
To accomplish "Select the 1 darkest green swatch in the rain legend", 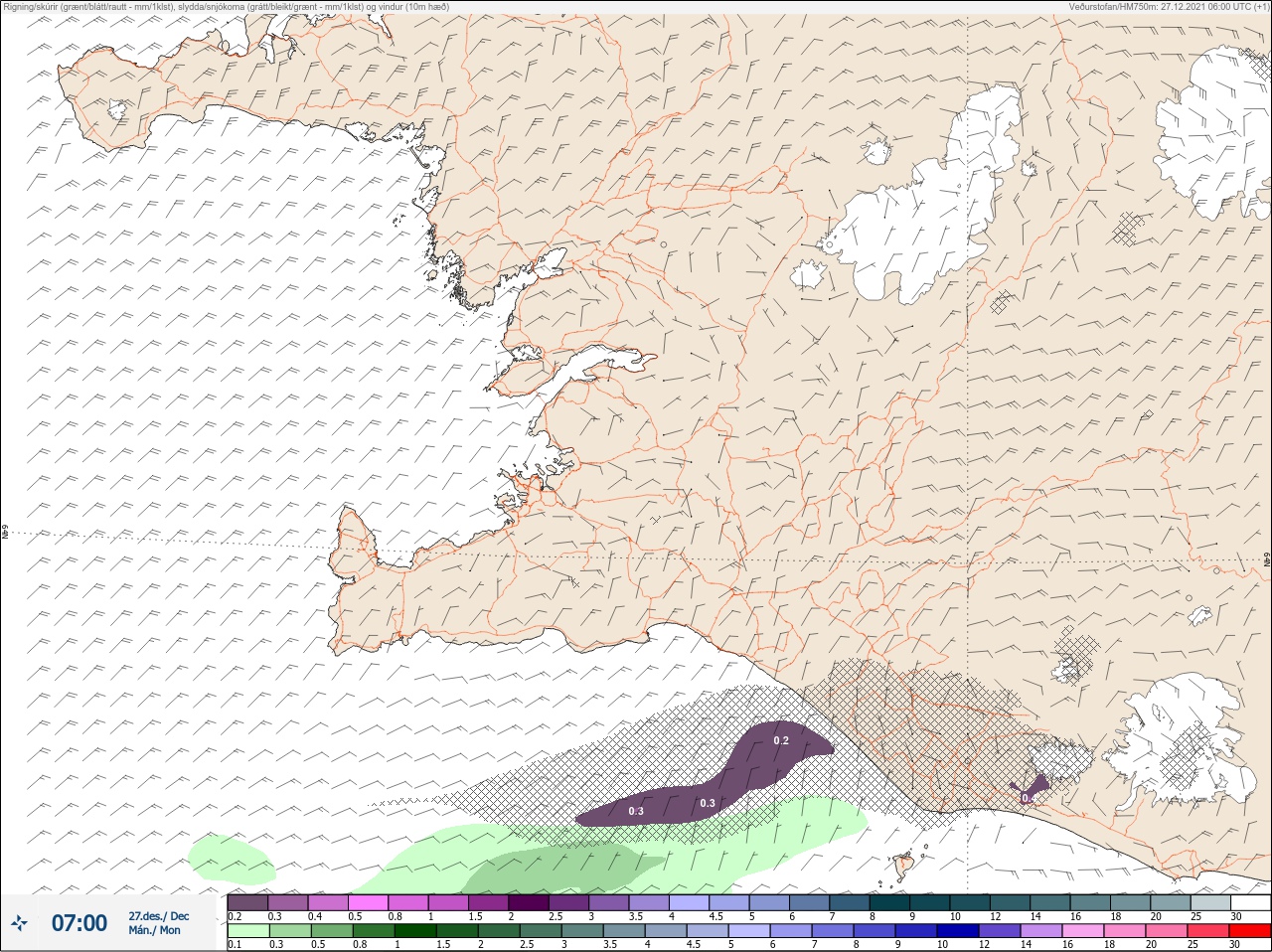I will coord(415,930).
